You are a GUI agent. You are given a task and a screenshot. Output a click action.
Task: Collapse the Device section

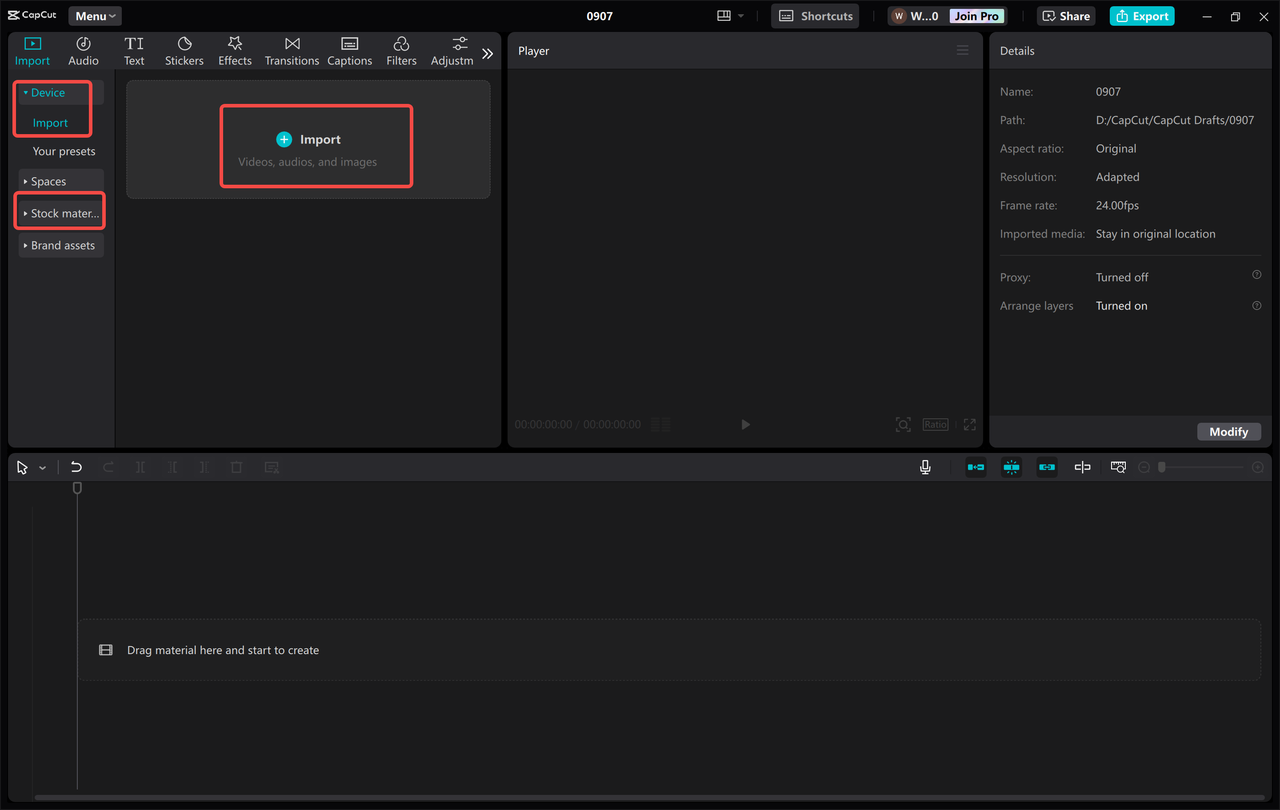click(61, 93)
